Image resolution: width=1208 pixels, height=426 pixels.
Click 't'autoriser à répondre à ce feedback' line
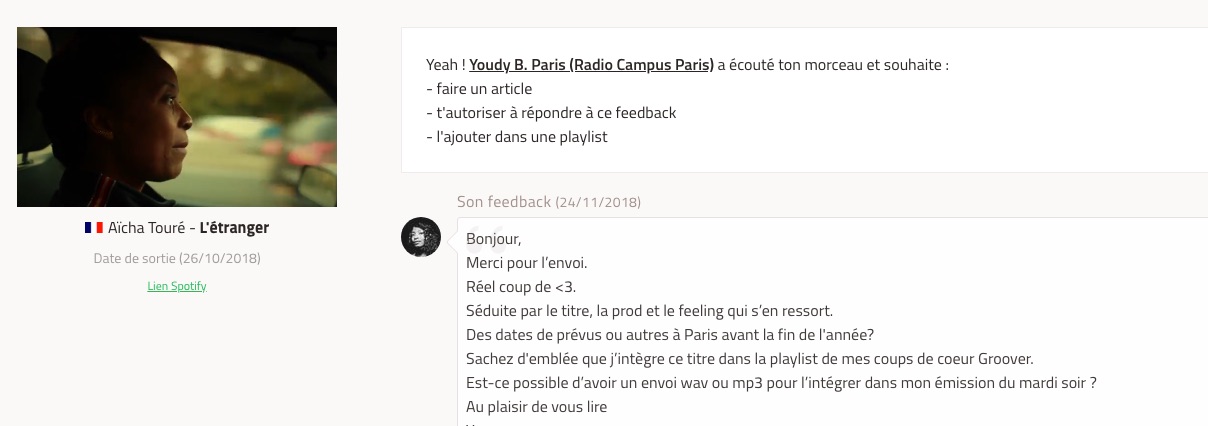point(551,113)
